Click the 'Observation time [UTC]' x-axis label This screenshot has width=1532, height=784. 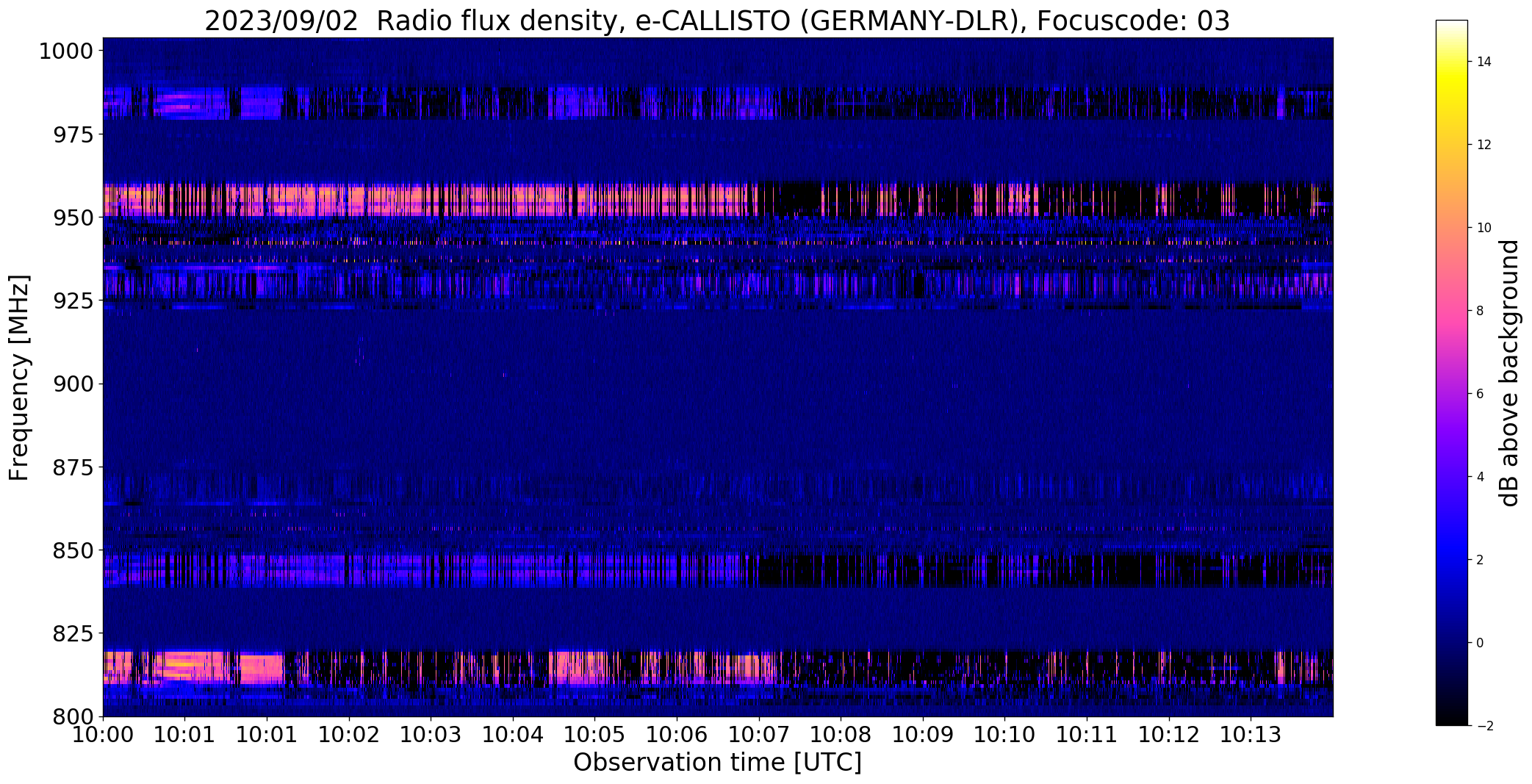(717, 763)
